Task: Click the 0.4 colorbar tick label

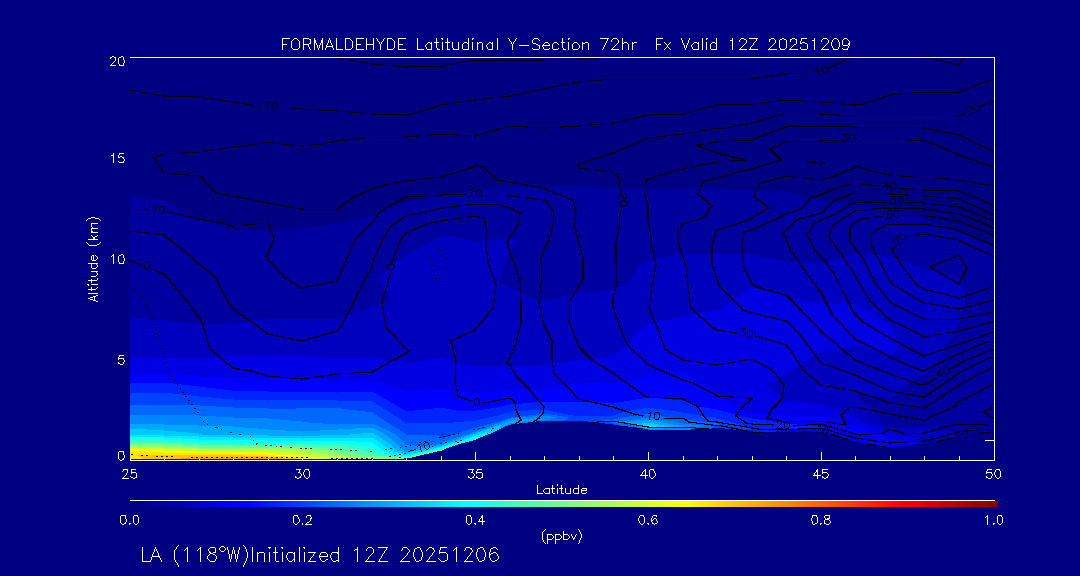Action: [x=475, y=520]
